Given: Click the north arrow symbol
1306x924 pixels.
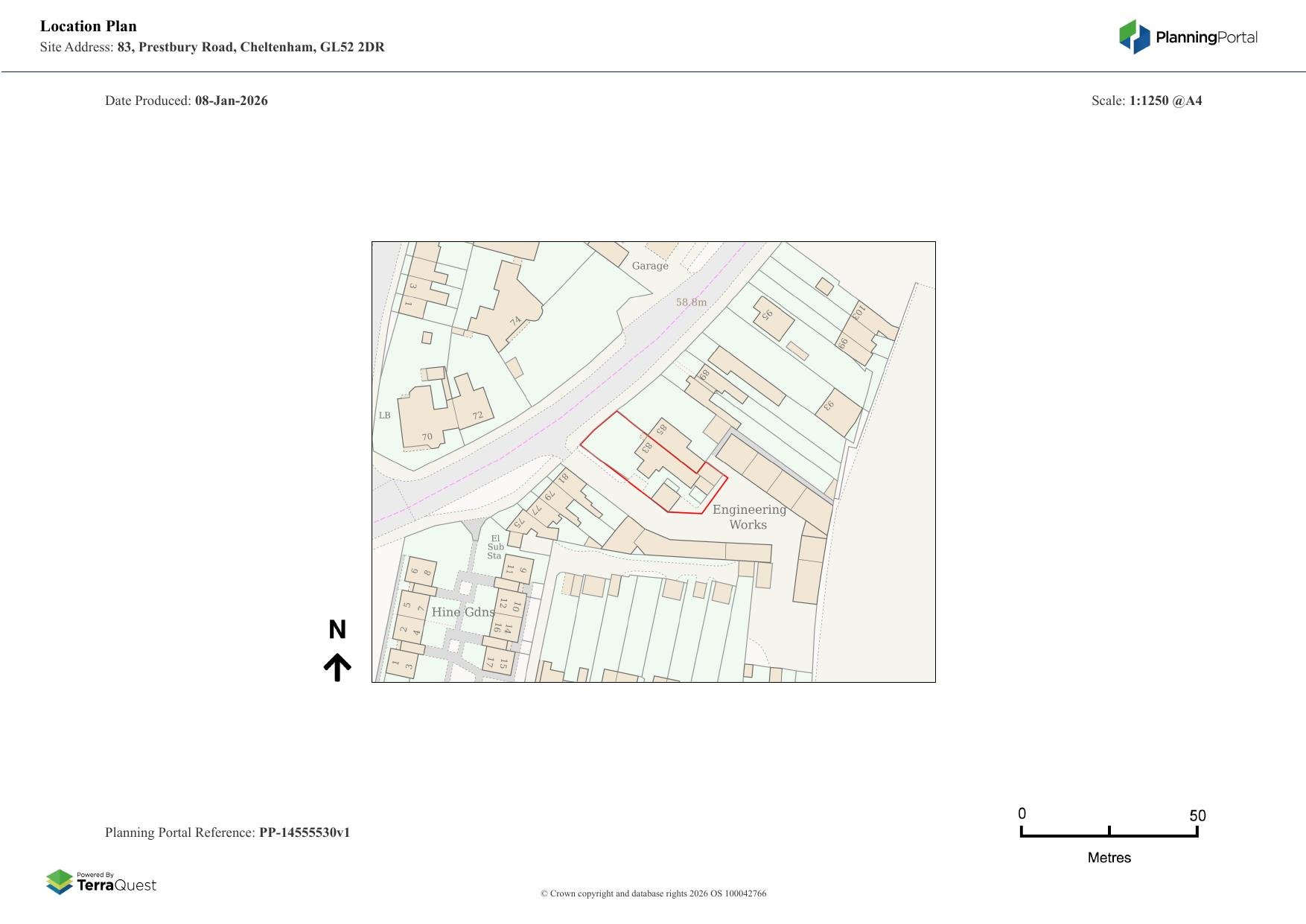Looking at the screenshot, I should (337, 667).
